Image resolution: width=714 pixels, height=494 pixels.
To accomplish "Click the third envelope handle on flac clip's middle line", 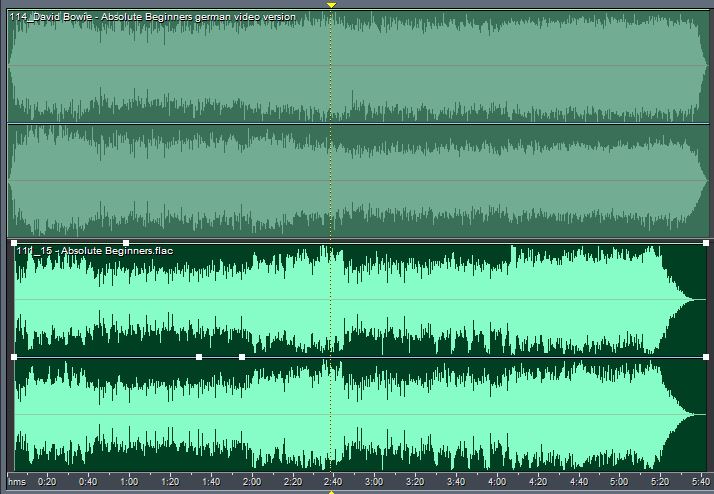I will (242, 356).
